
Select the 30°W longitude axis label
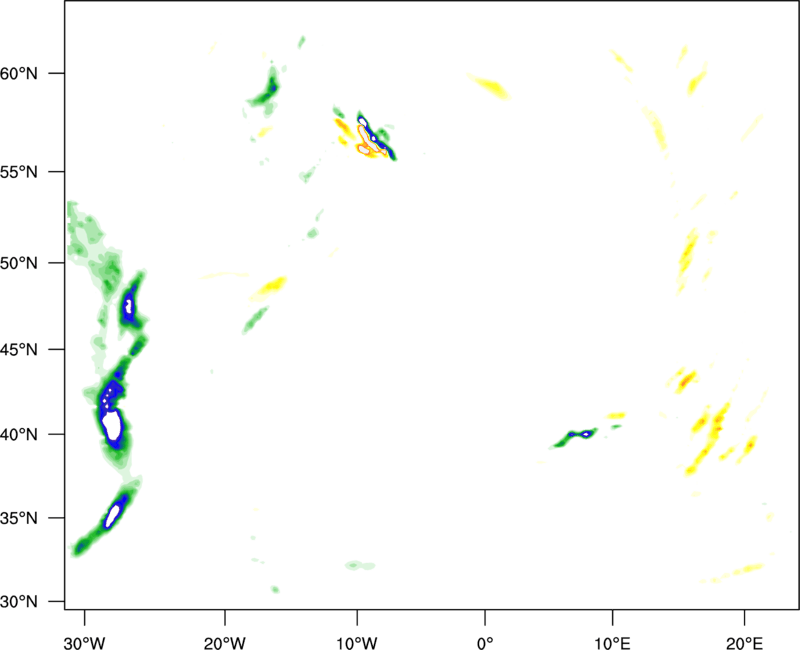point(85,643)
